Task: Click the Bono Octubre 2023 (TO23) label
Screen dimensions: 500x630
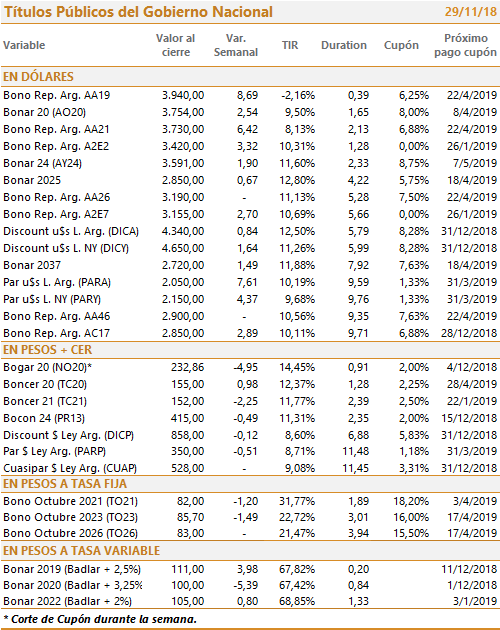Action: click(70, 517)
